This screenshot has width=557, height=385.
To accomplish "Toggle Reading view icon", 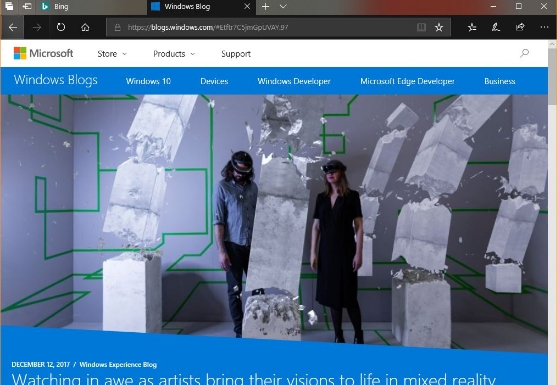I will coord(421,27).
